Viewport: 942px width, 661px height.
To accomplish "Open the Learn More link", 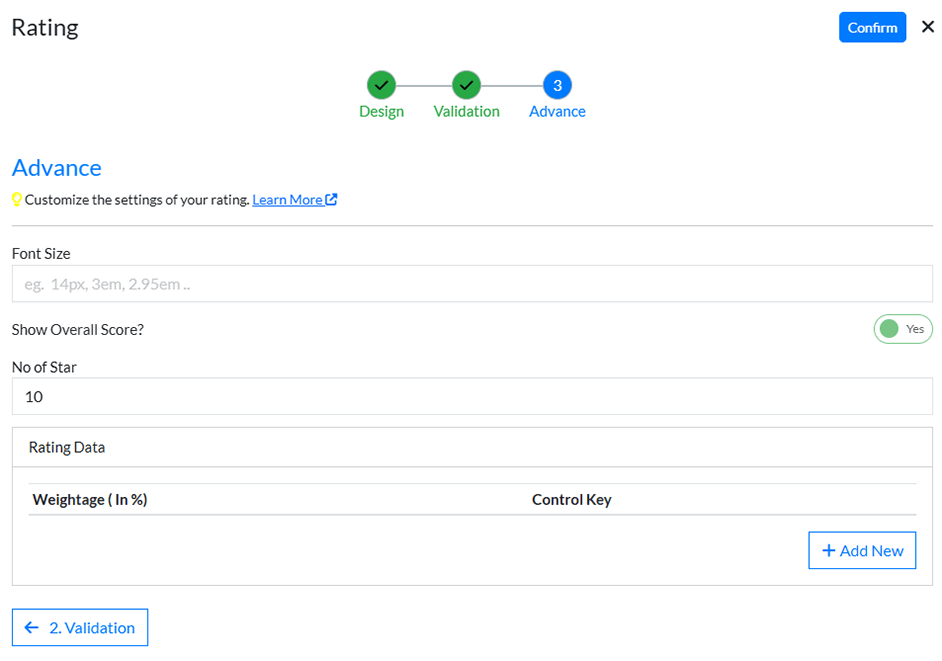I will [287, 200].
